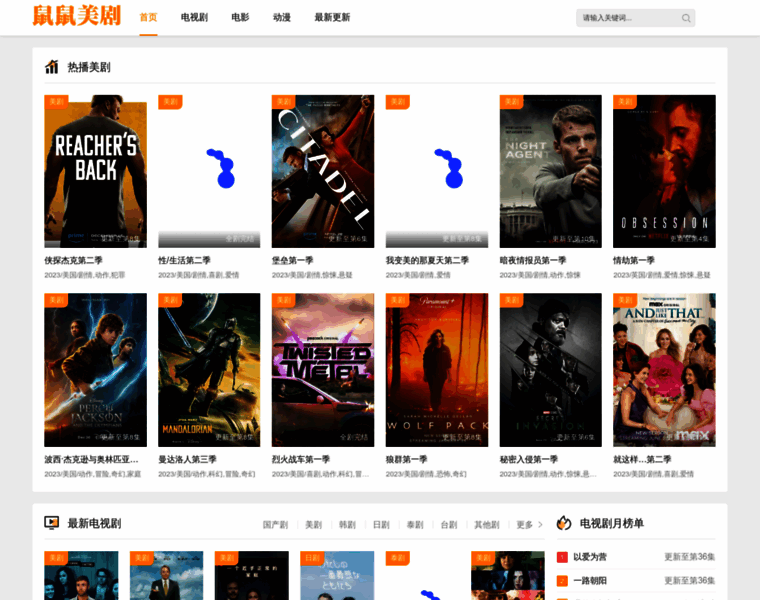760x600 pixels.
Task: Click the 美剧 badge on the Mandalorian poster
Action: pos(170,300)
